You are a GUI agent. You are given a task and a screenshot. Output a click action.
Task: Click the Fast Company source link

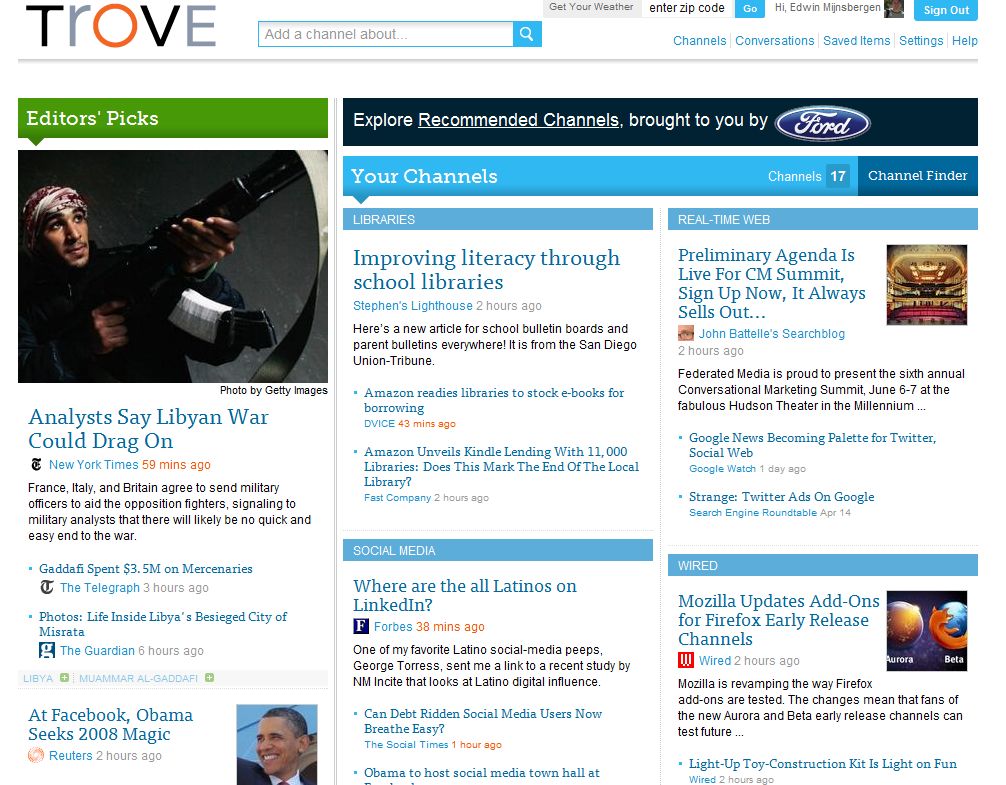[x=397, y=497]
